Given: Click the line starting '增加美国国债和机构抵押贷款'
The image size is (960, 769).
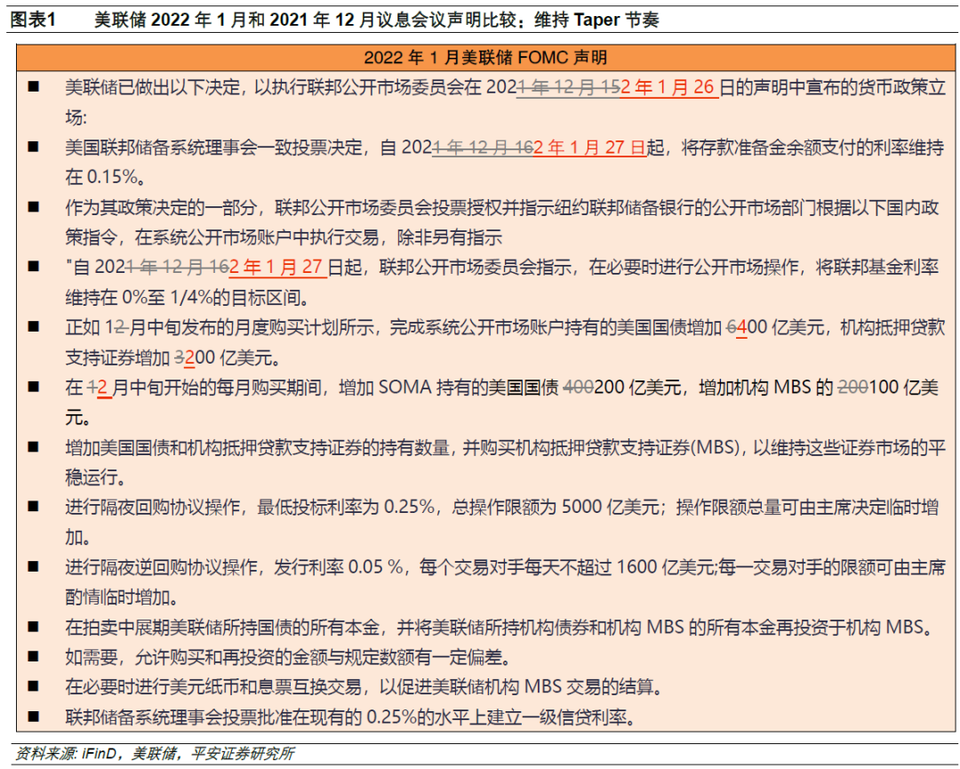Looking at the screenshot, I should (x=505, y=448).
